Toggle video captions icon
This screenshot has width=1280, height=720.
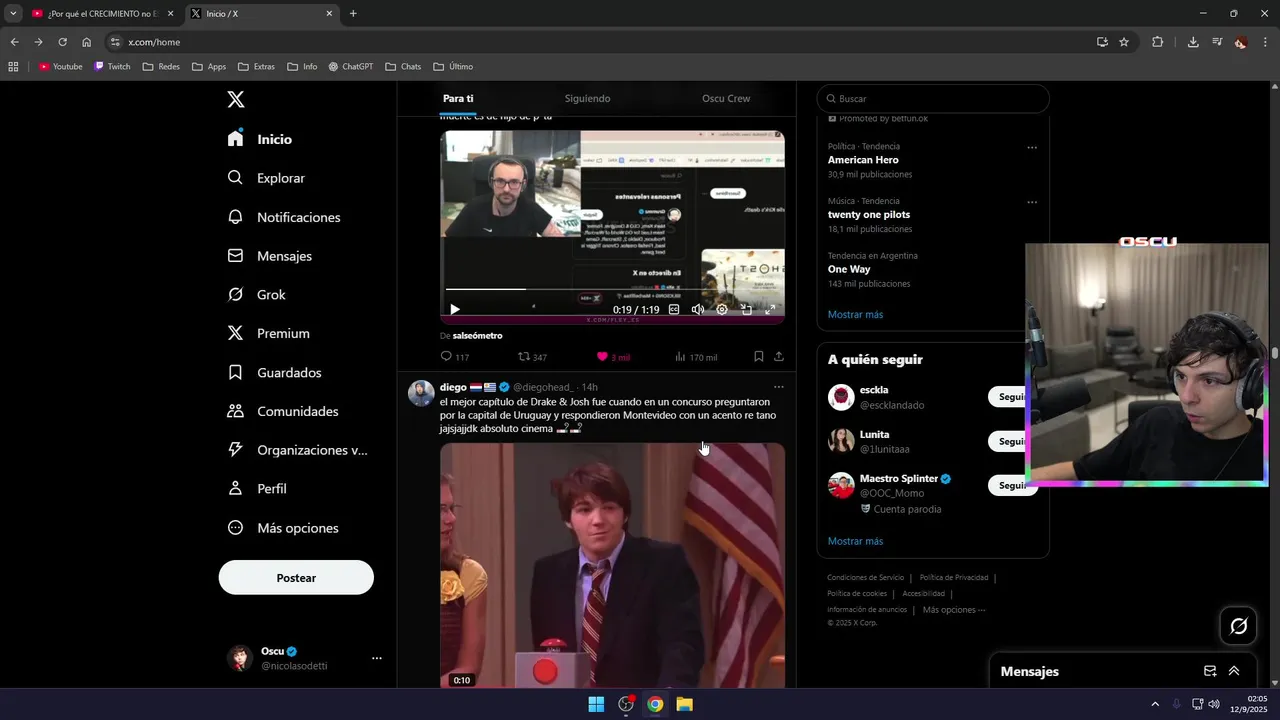[674, 310]
